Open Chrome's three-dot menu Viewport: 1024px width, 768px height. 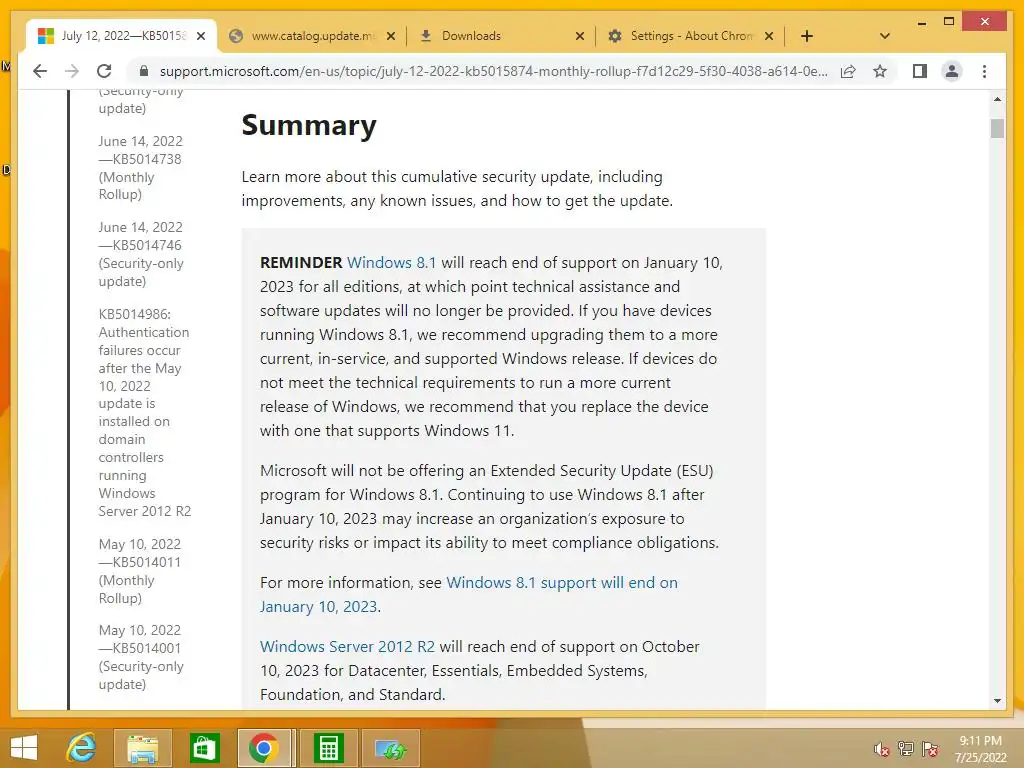pos(984,71)
